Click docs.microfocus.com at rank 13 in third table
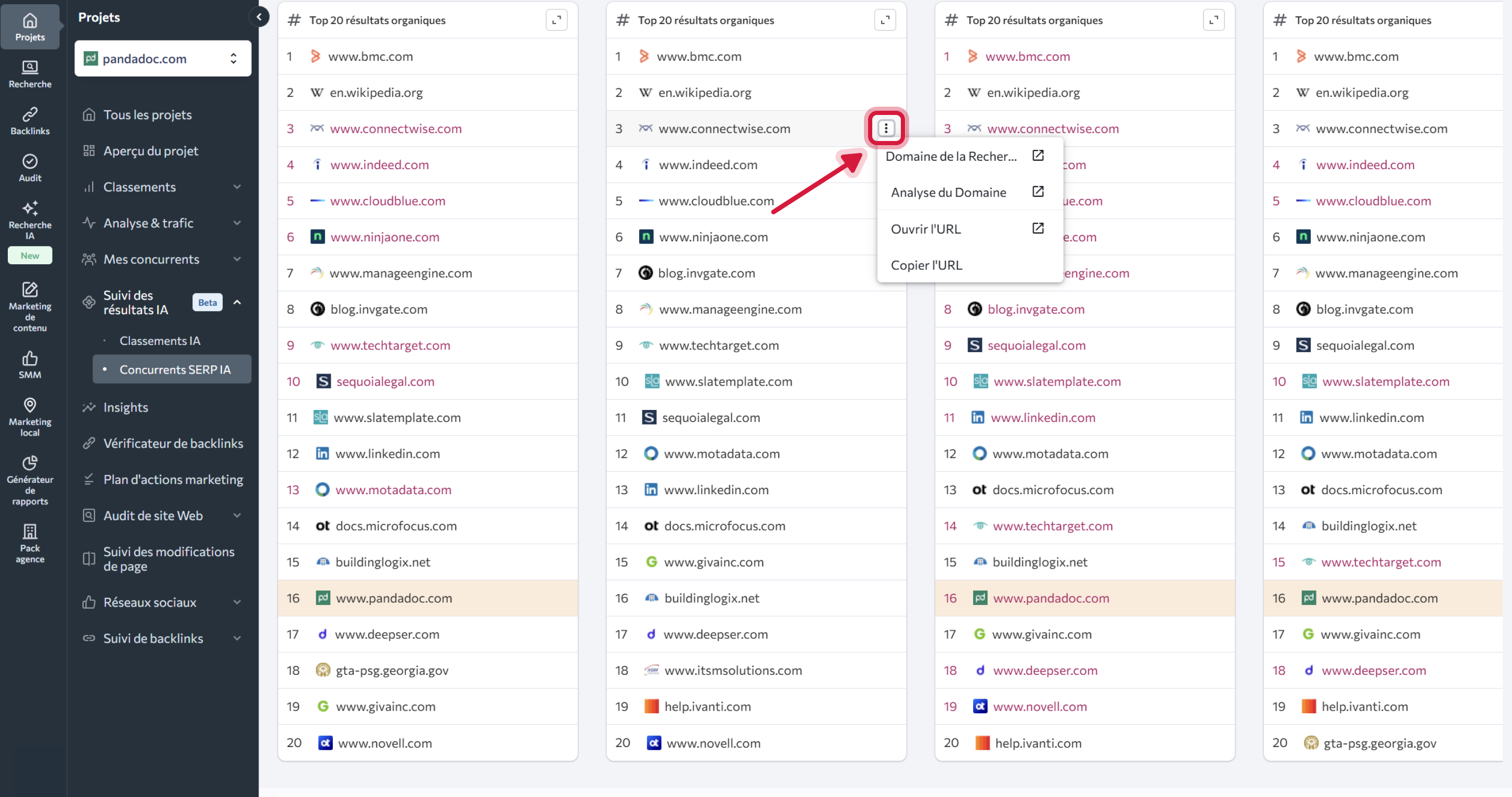 click(x=1053, y=490)
